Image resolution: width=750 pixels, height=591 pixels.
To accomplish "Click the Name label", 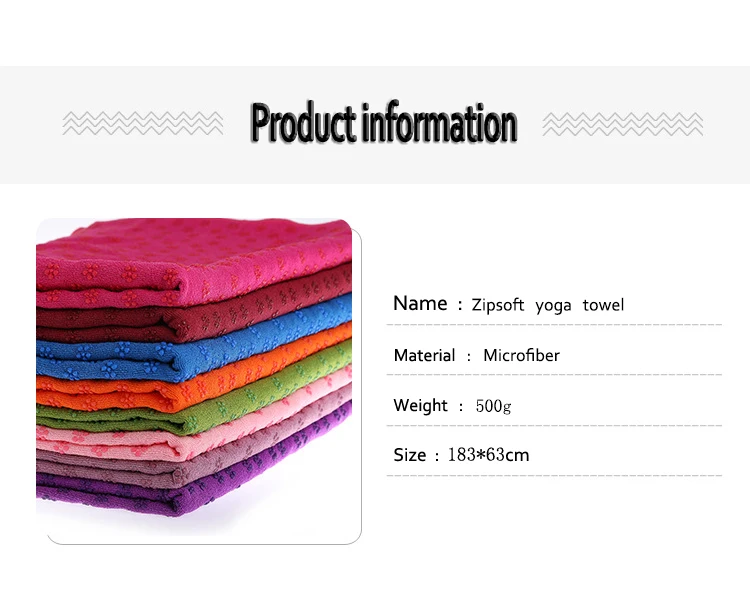I will click(x=420, y=304).
